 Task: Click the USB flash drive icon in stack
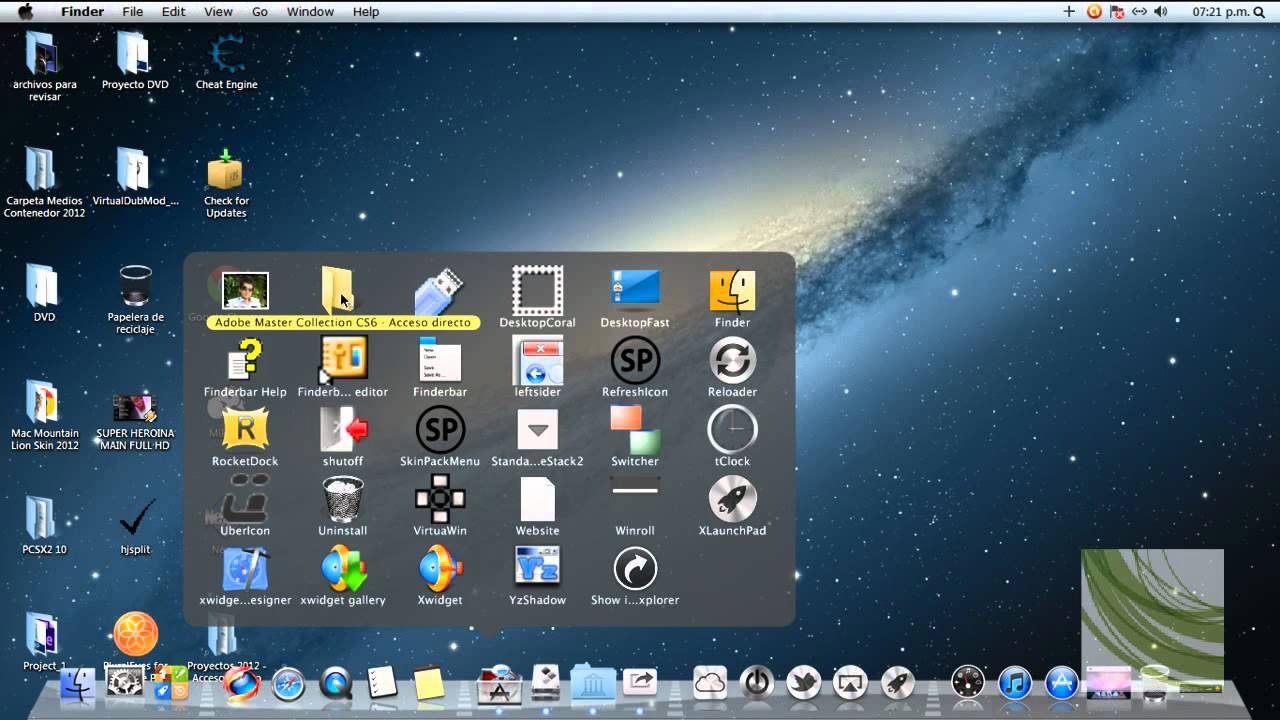tap(440, 291)
